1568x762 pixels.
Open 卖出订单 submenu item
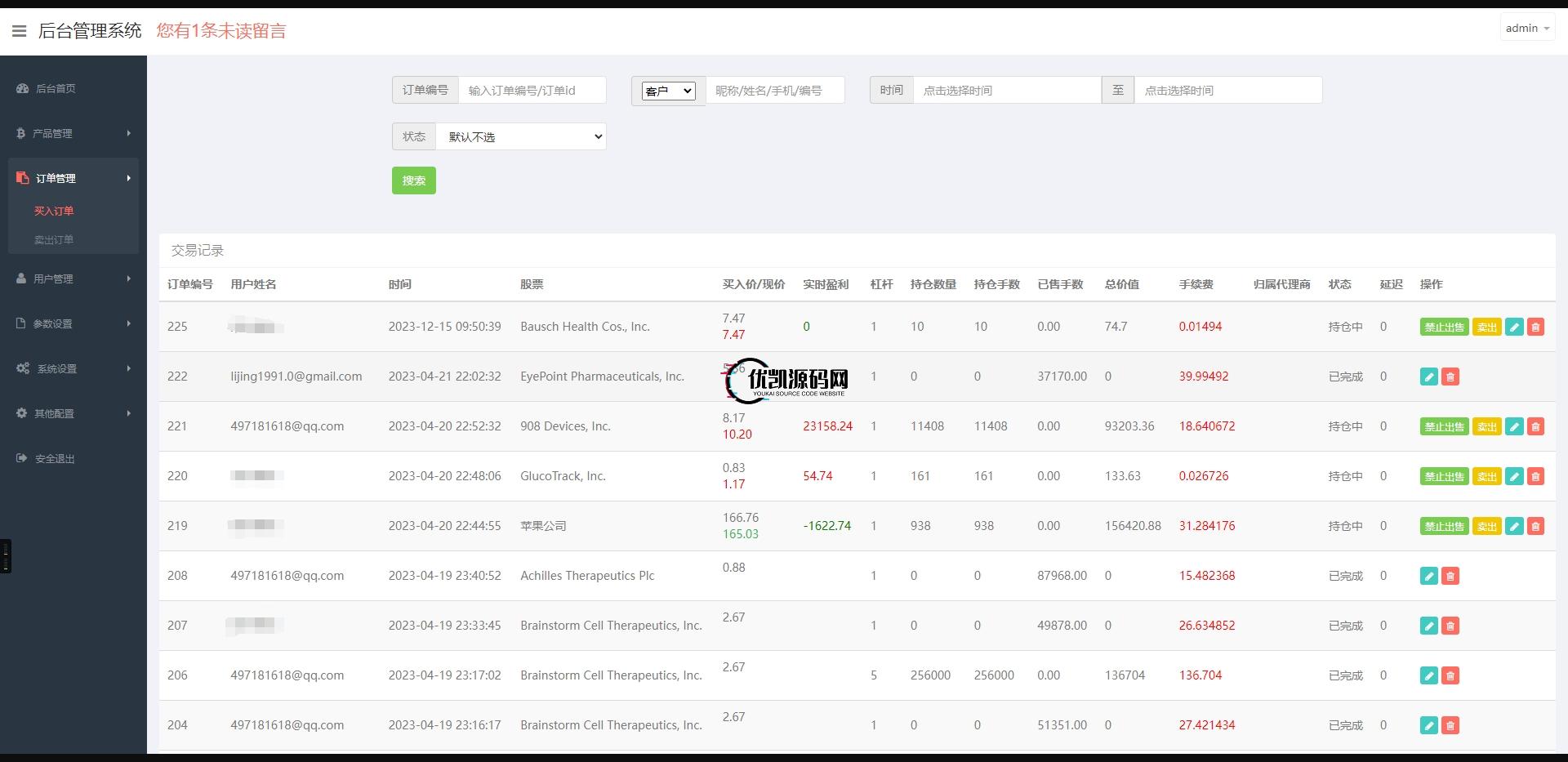point(54,239)
